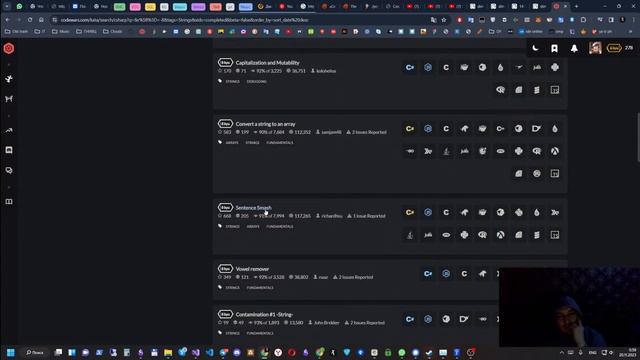Select TypeScript icon for Capitalization and Mutability
Screen dimensions: 640x360
[555, 90]
